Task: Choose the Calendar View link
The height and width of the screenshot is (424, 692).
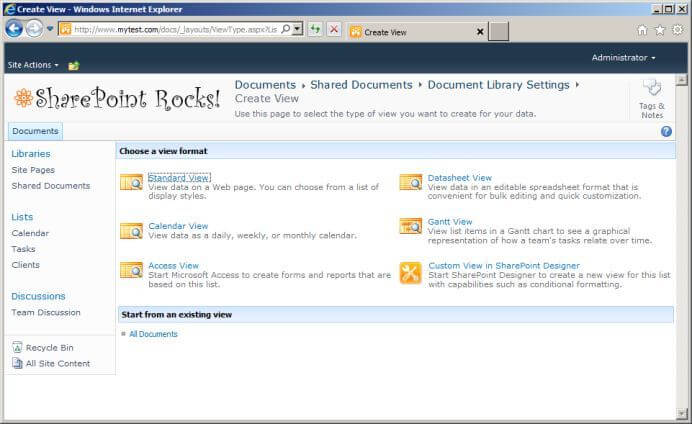Action: [178, 226]
